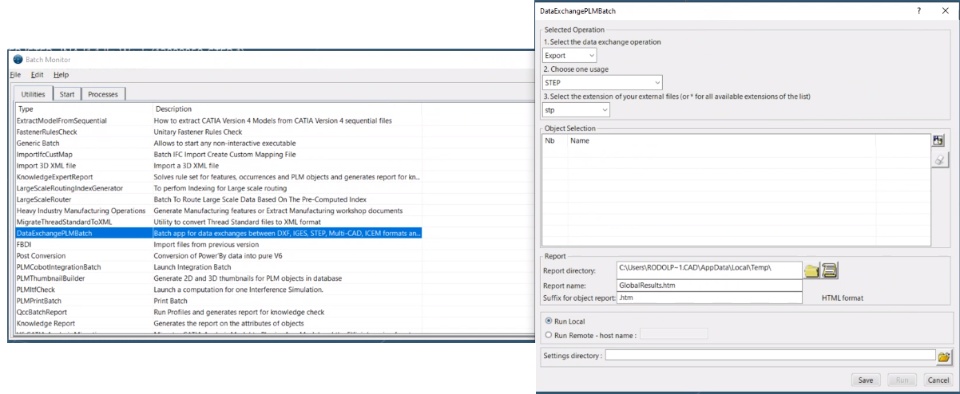Click the Run Remote host name field
The height and width of the screenshot is (394, 960).
(x=673, y=334)
